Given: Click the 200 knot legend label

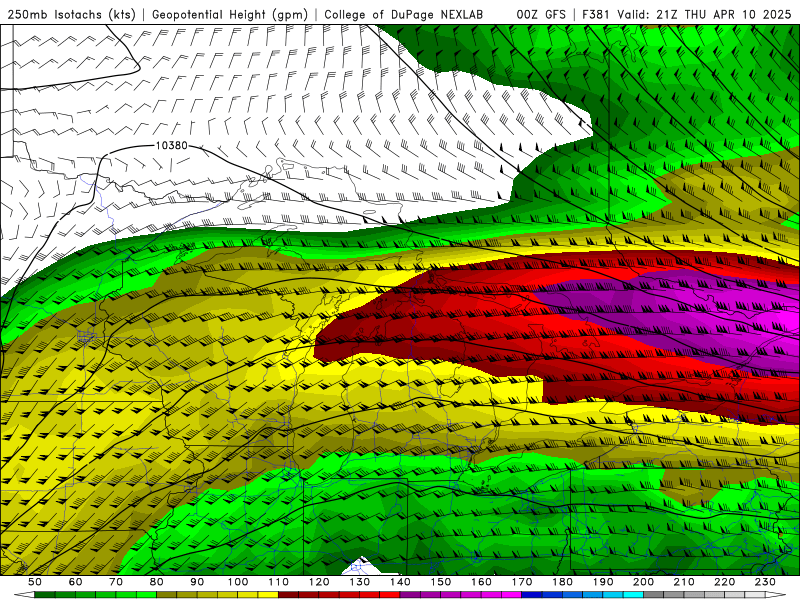Looking at the screenshot, I should coord(643,582).
